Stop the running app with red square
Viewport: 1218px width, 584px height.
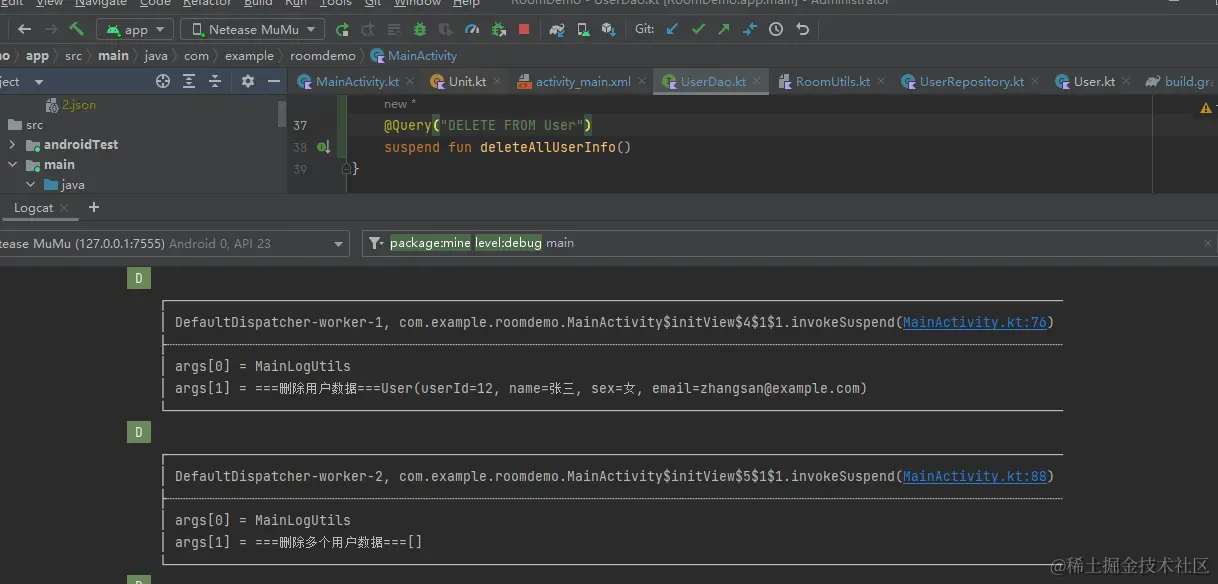click(x=524, y=30)
